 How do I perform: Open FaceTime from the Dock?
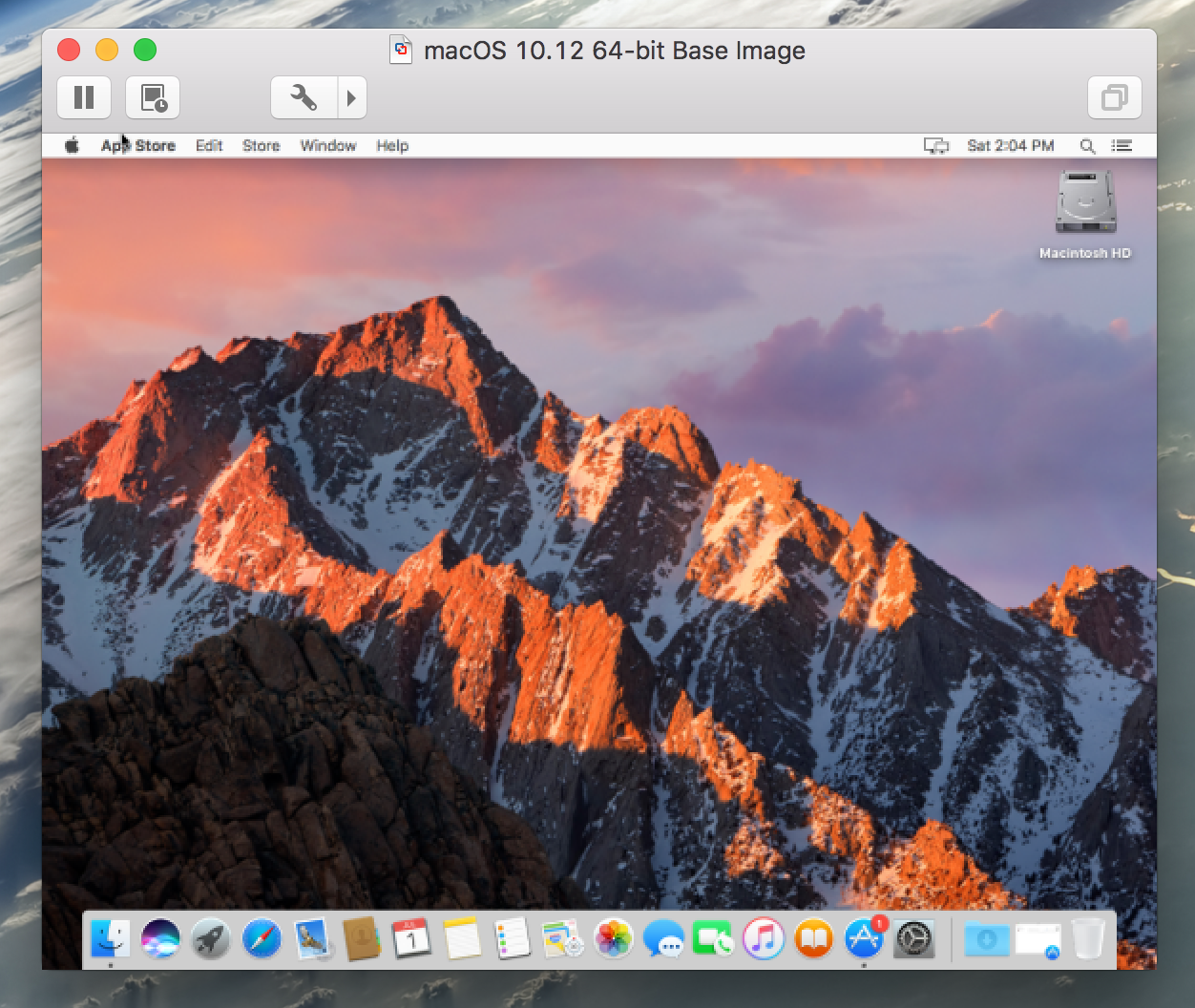tap(713, 939)
